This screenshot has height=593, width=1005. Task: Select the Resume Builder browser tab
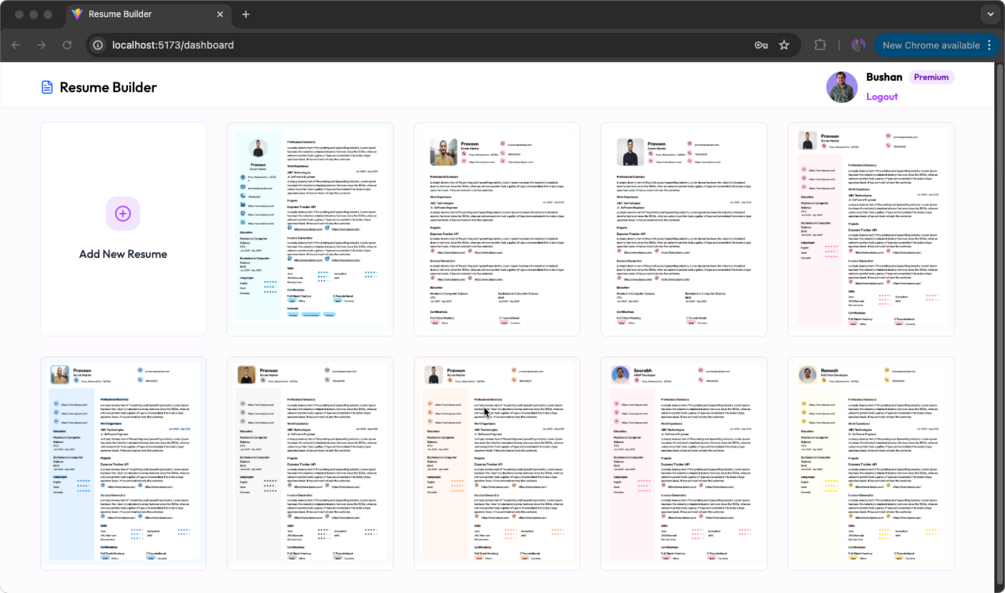pyautogui.click(x=147, y=14)
